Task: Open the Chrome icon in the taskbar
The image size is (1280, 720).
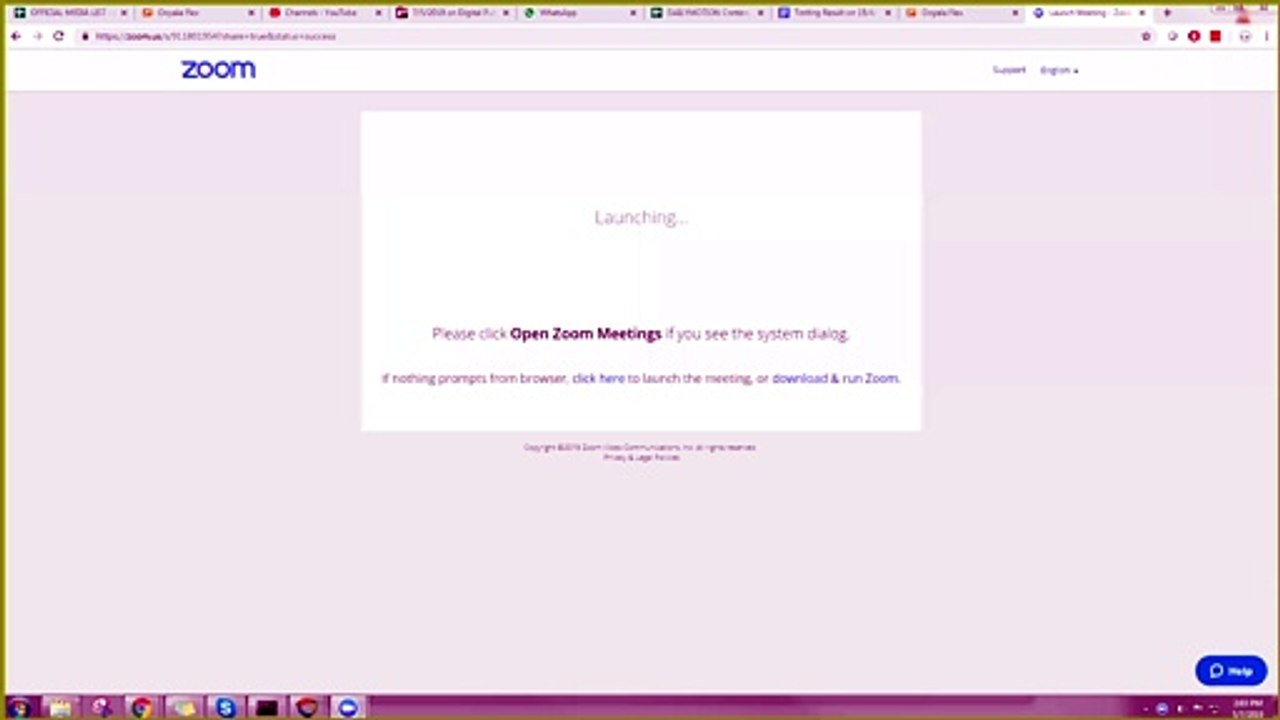Action: point(142,708)
